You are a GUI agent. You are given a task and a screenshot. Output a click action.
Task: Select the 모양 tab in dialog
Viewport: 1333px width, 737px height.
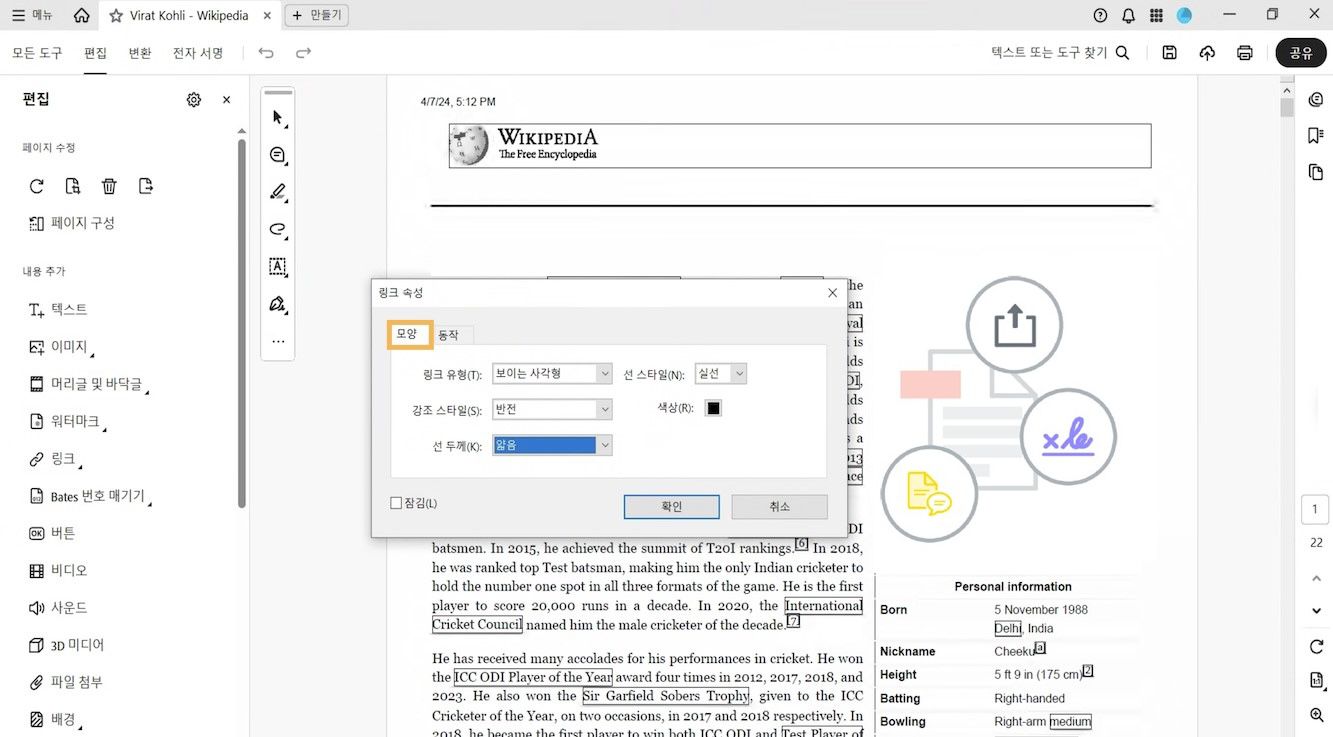[x=407, y=334]
